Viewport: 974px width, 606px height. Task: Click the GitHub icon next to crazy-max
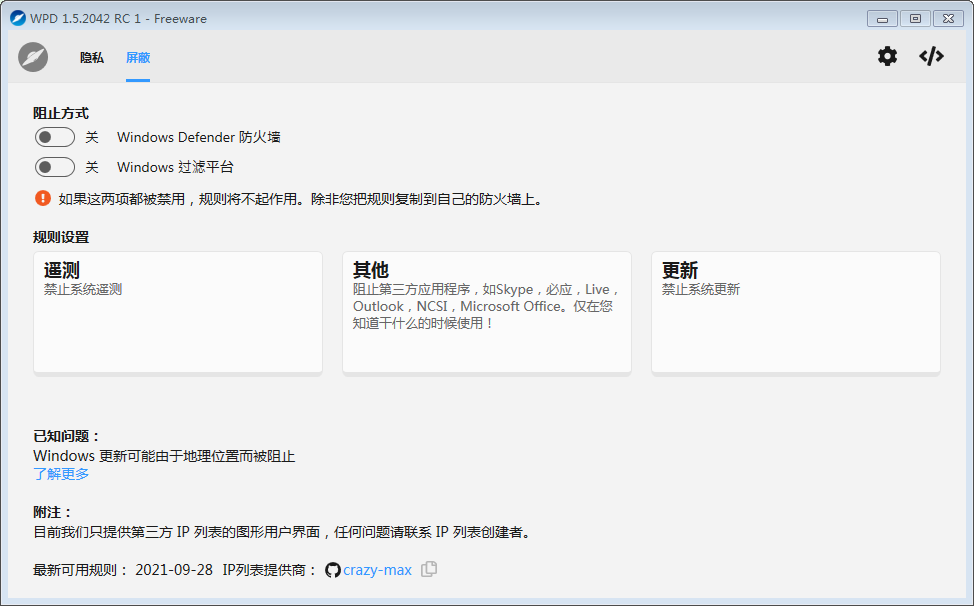pyautogui.click(x=333, y=570)
